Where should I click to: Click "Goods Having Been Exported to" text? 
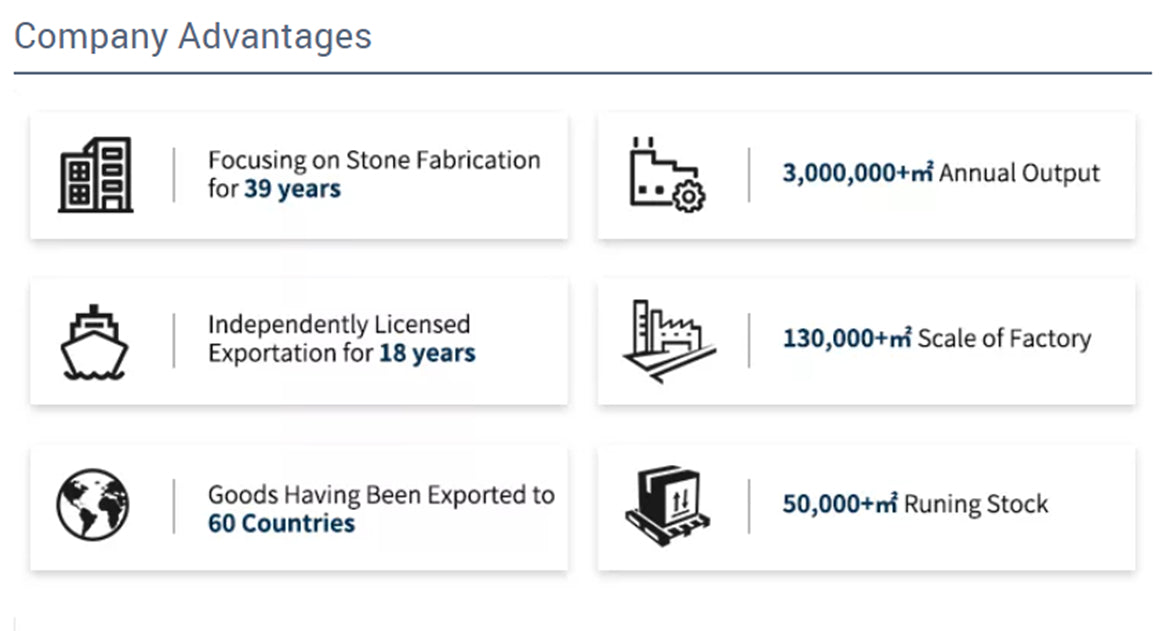click(x=381, y=494)
